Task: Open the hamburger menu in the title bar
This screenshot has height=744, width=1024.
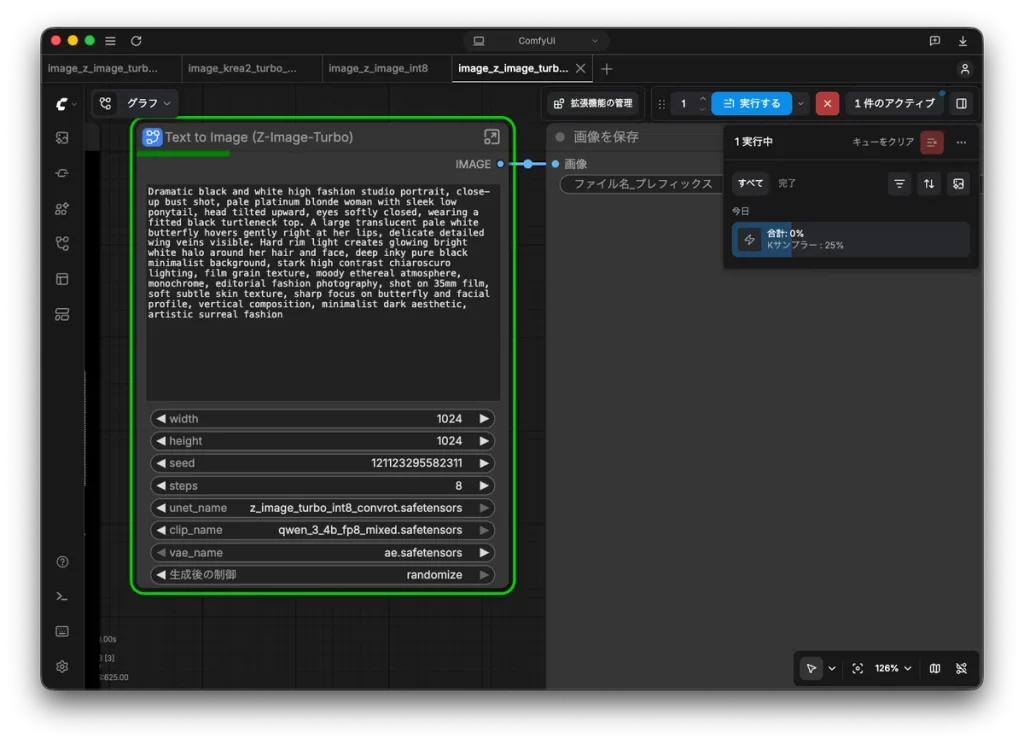Action: point(110,40)
